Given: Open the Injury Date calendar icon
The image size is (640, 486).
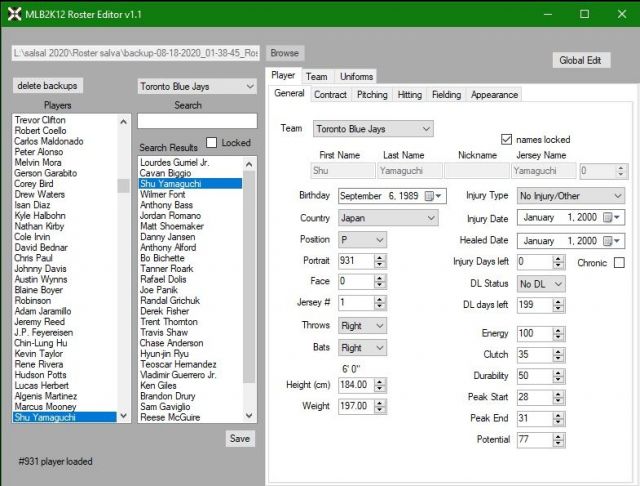Looking at the screenshot, I should (611, 217).
